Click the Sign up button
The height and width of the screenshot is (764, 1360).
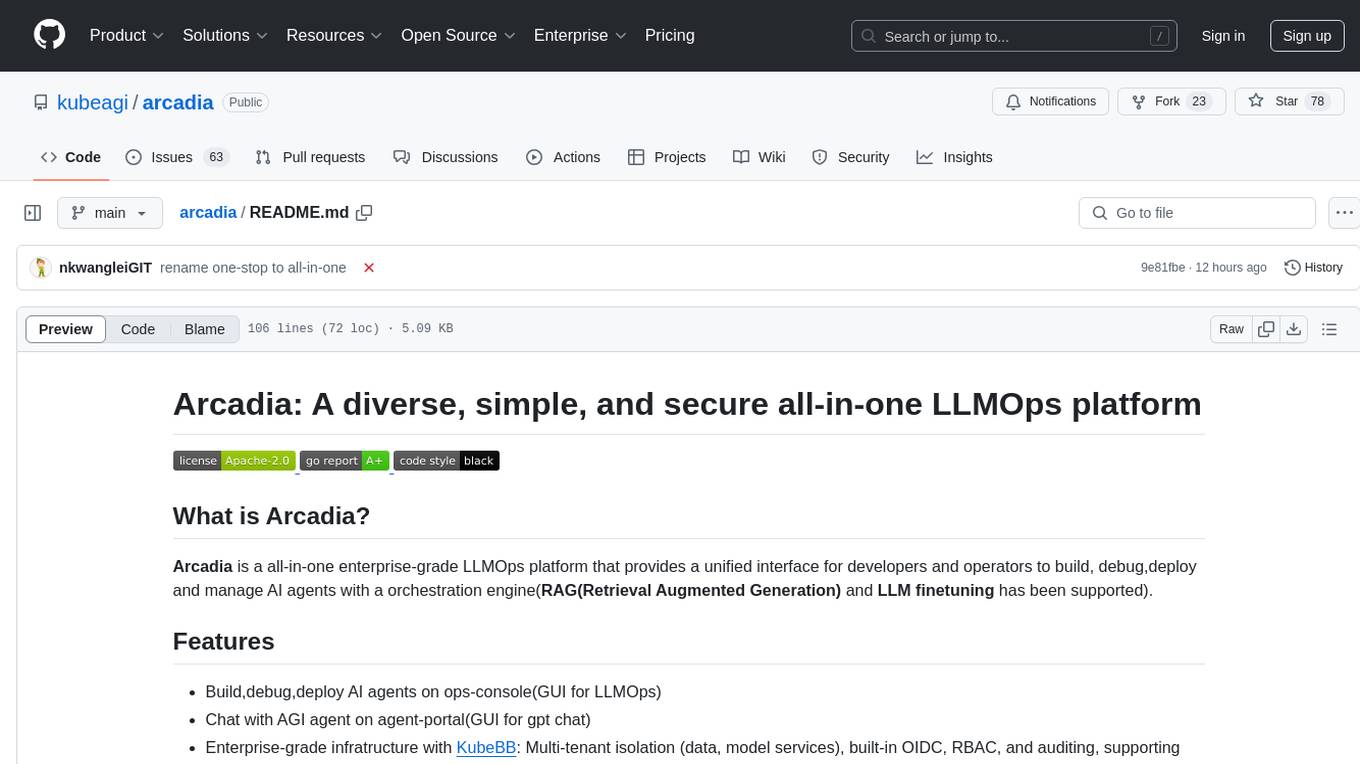pyautogui.click(x=1307, y=36)
